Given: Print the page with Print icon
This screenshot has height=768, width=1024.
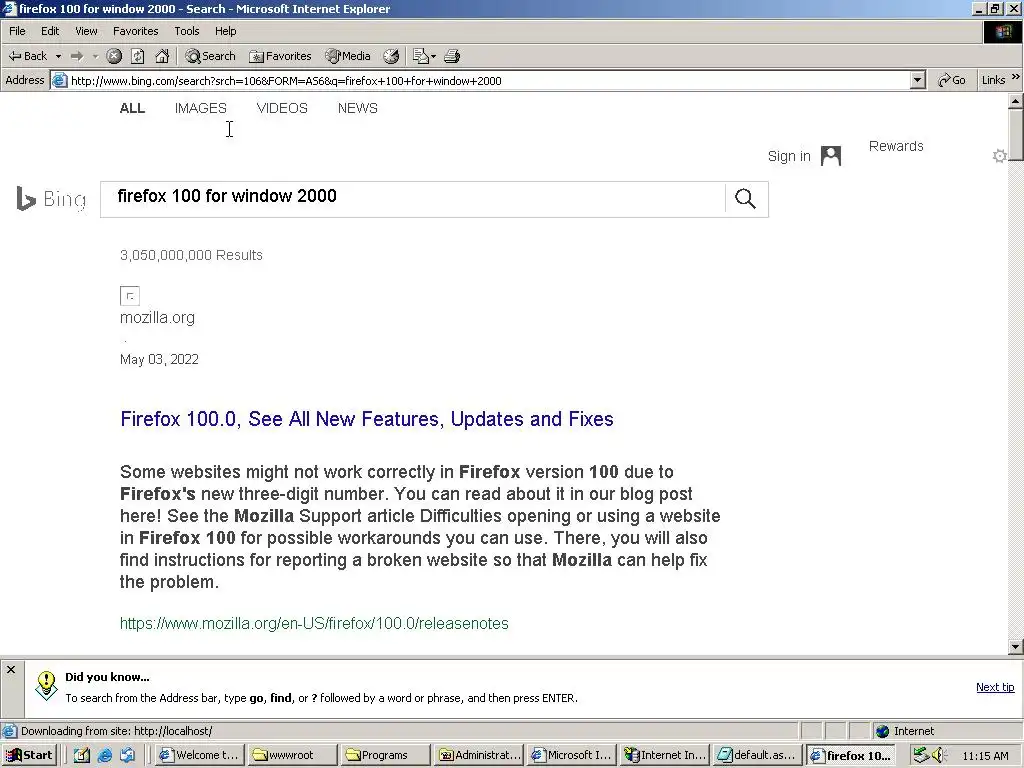Looking at the screenshot, I should tap(452, 56).
